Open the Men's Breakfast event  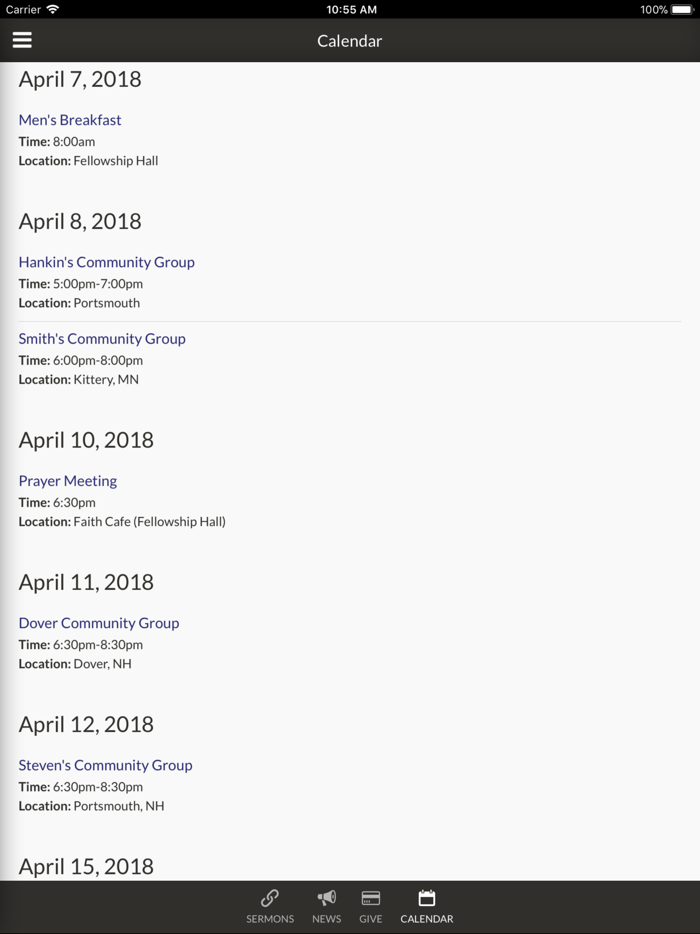(x=70, y=120)
